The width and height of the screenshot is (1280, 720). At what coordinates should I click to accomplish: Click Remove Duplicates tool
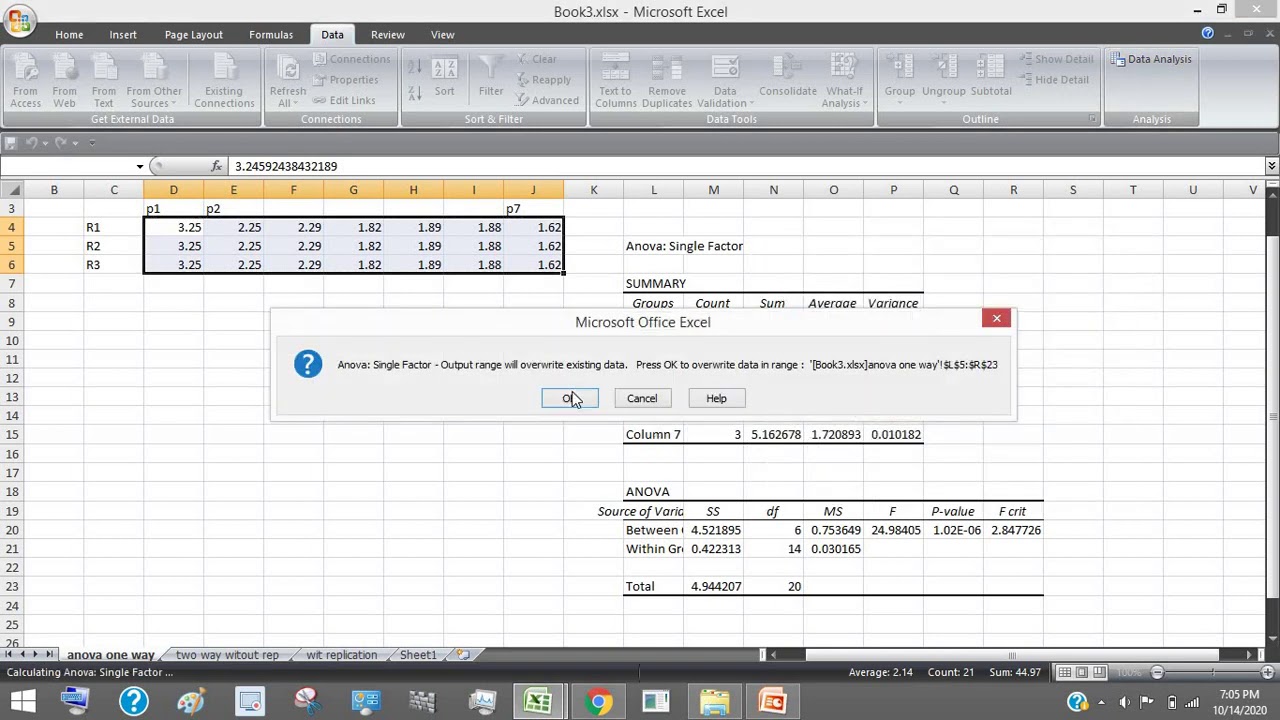tap(667, 81)
